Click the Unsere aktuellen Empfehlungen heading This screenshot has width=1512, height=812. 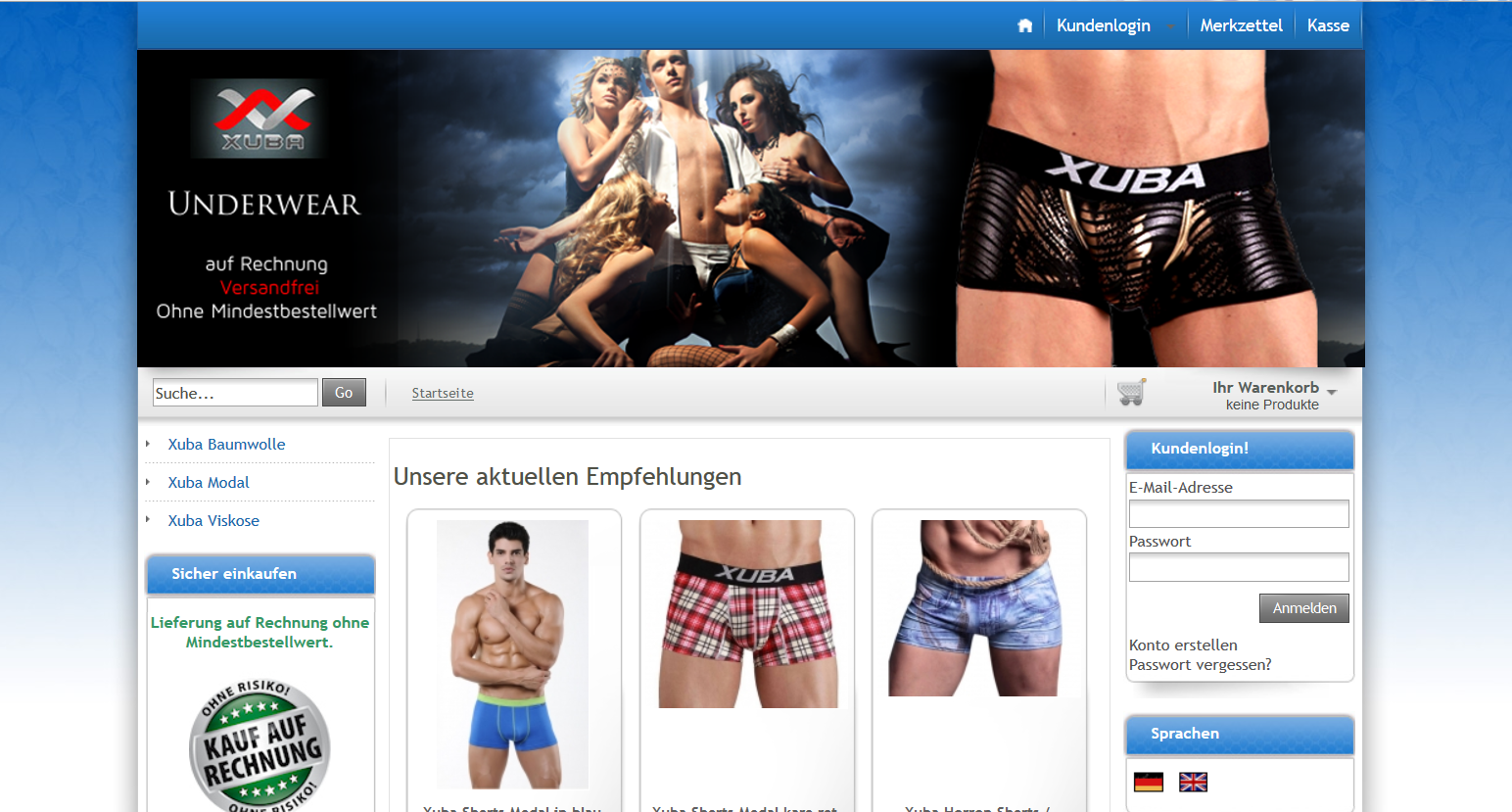coord(567,476)
